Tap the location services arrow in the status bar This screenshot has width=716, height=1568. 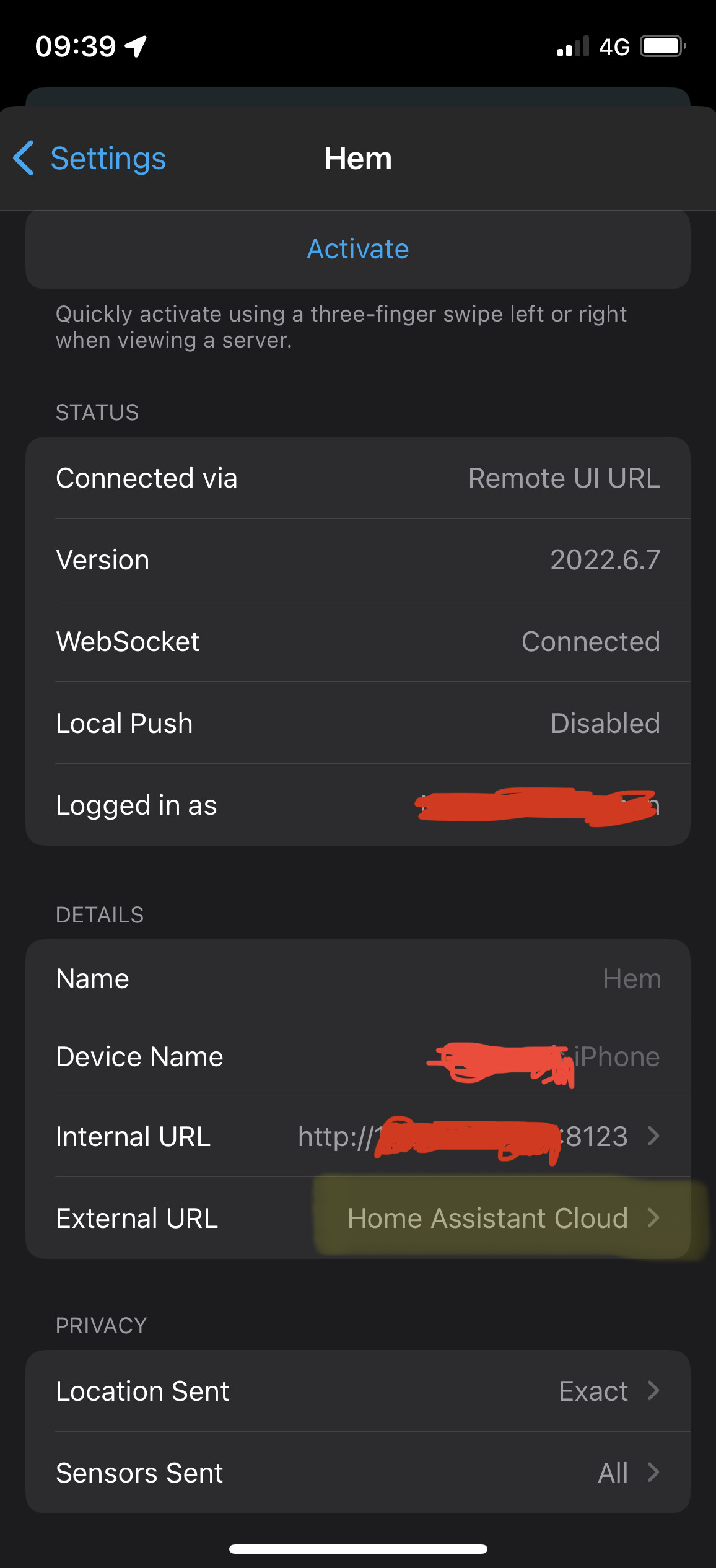[x=135, y=45]
